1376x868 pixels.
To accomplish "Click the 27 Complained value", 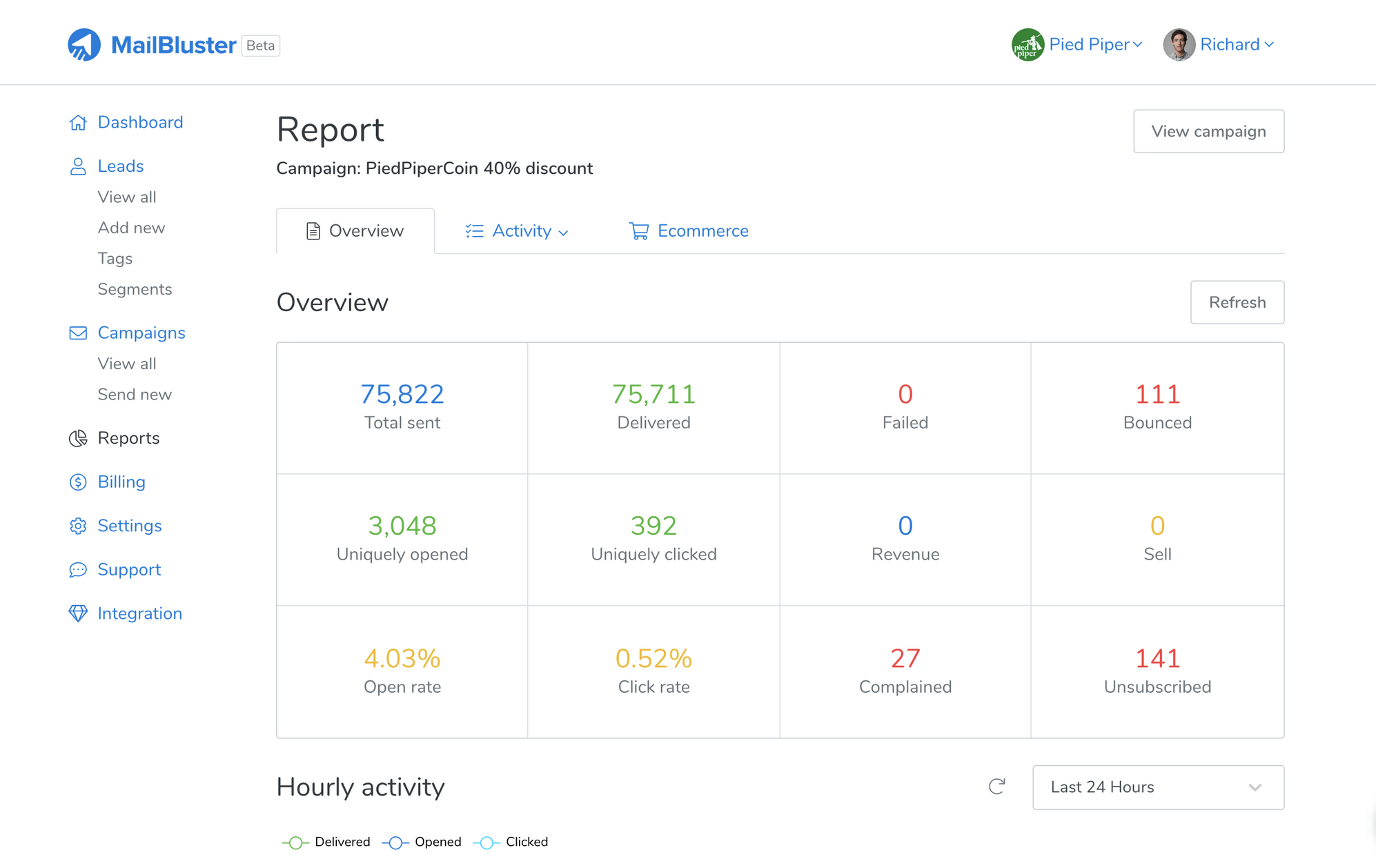I will point(905,658).
